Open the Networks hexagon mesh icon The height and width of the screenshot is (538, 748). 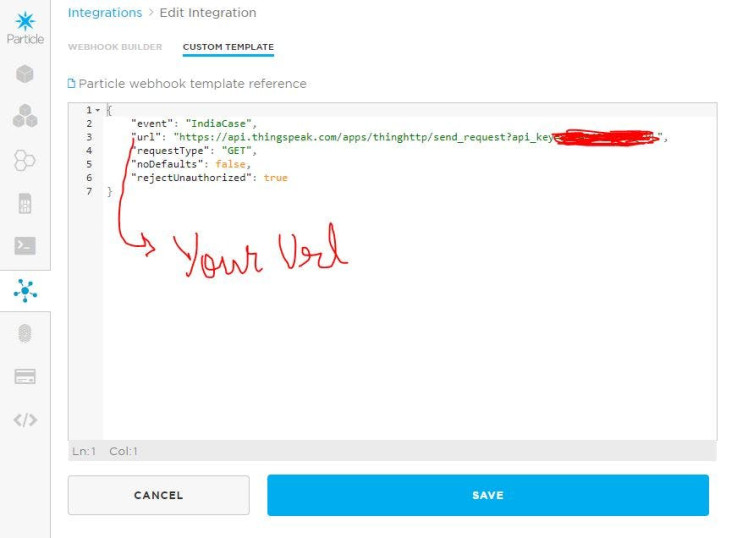pos(25,160)
